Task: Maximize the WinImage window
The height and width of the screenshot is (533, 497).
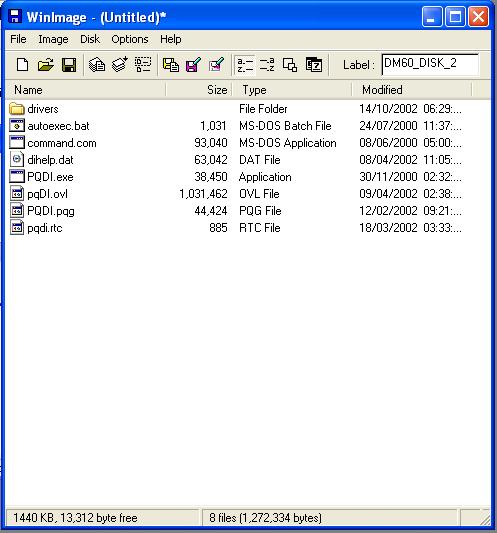Action: pos(455,16)
